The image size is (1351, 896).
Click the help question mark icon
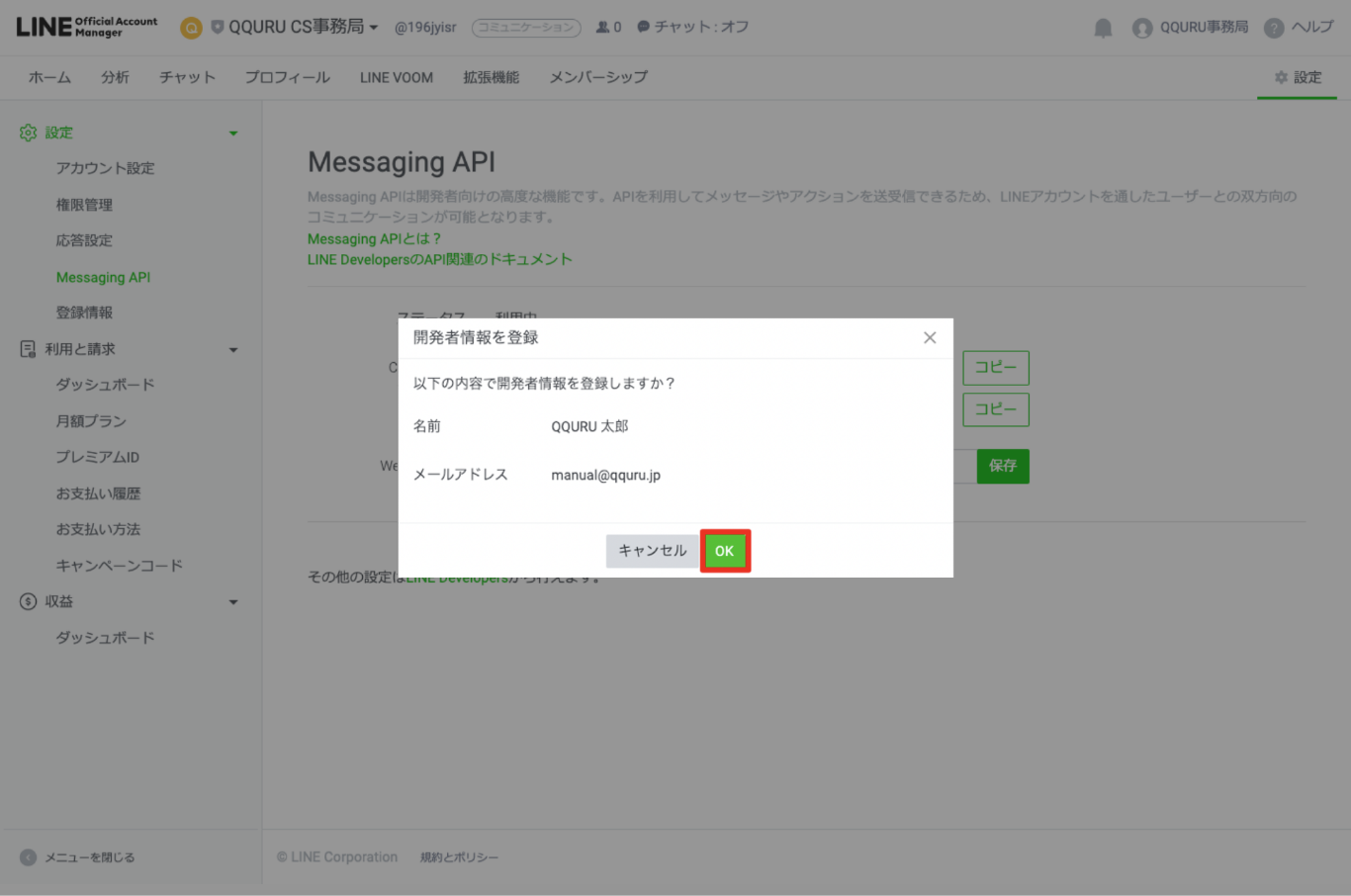[x=1274, y=28]
